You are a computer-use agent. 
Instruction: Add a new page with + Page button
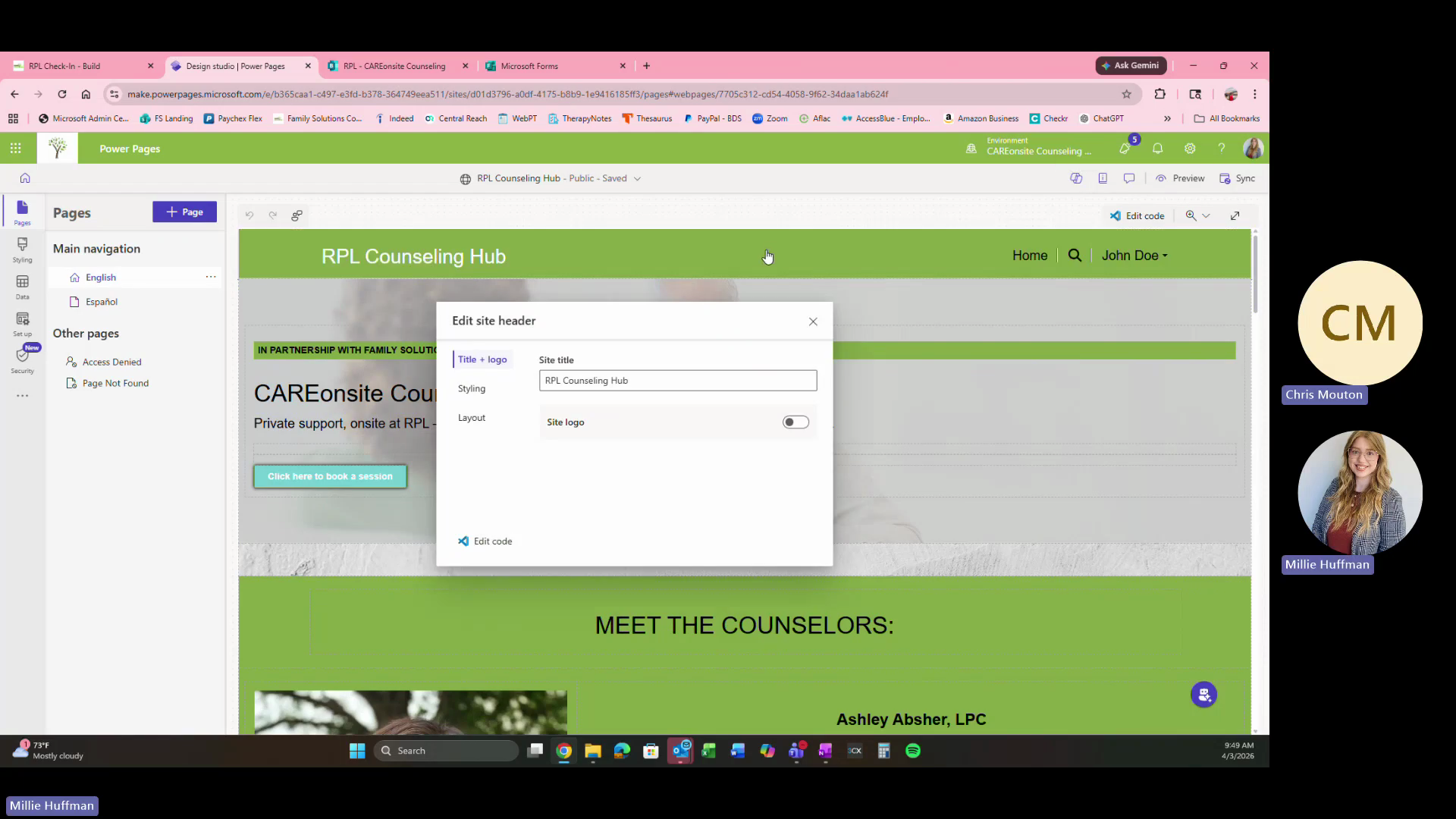point(184,212)
